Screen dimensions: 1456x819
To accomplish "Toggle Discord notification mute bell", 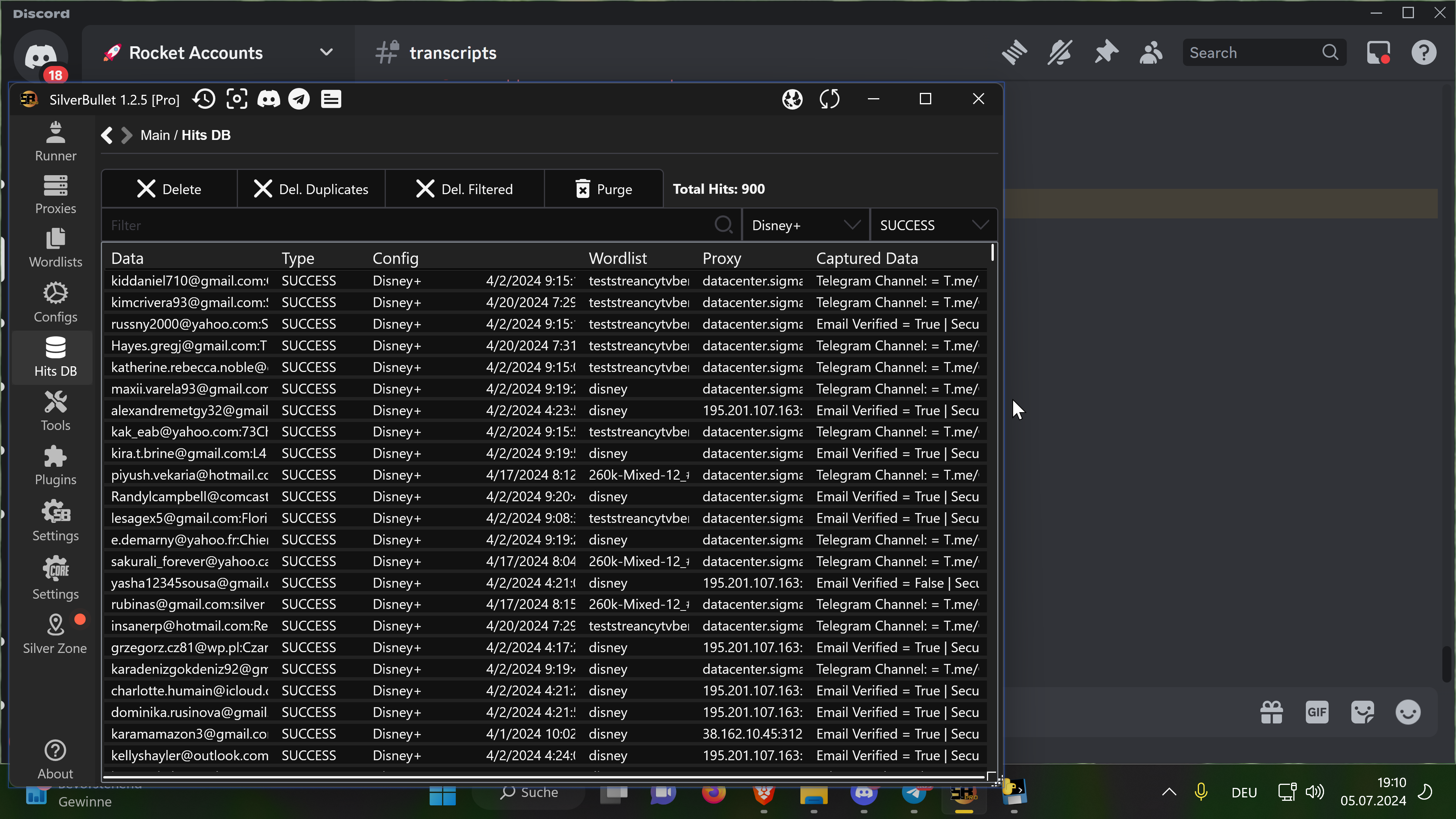I will point(1060,53).
